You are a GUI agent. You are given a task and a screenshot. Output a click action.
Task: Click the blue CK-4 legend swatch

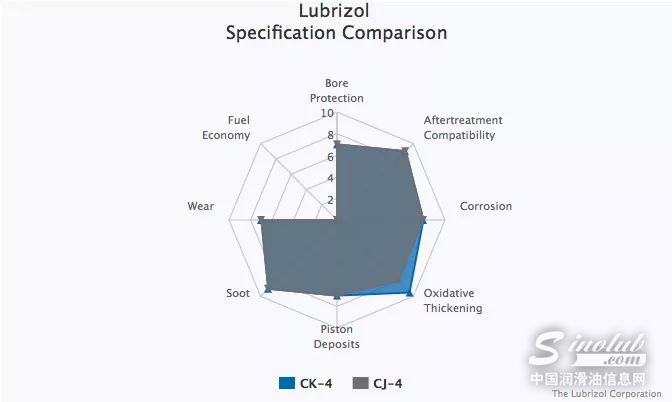click(288, 382)
